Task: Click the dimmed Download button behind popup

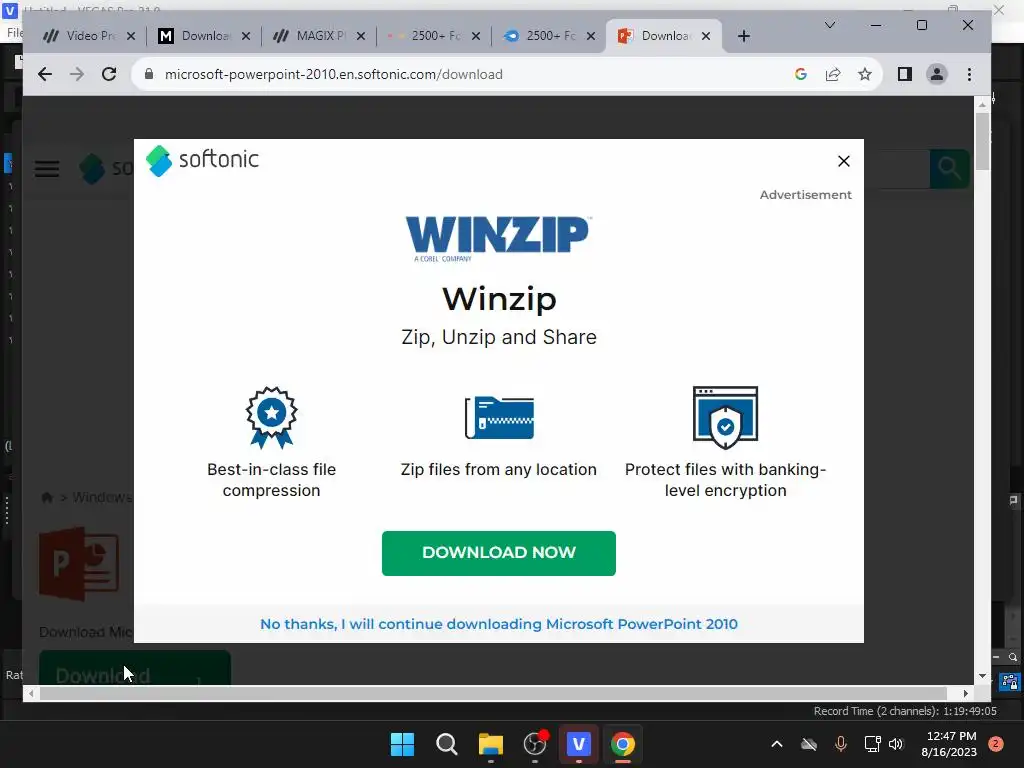Action: pyautogui.click(x=135, y=669)
